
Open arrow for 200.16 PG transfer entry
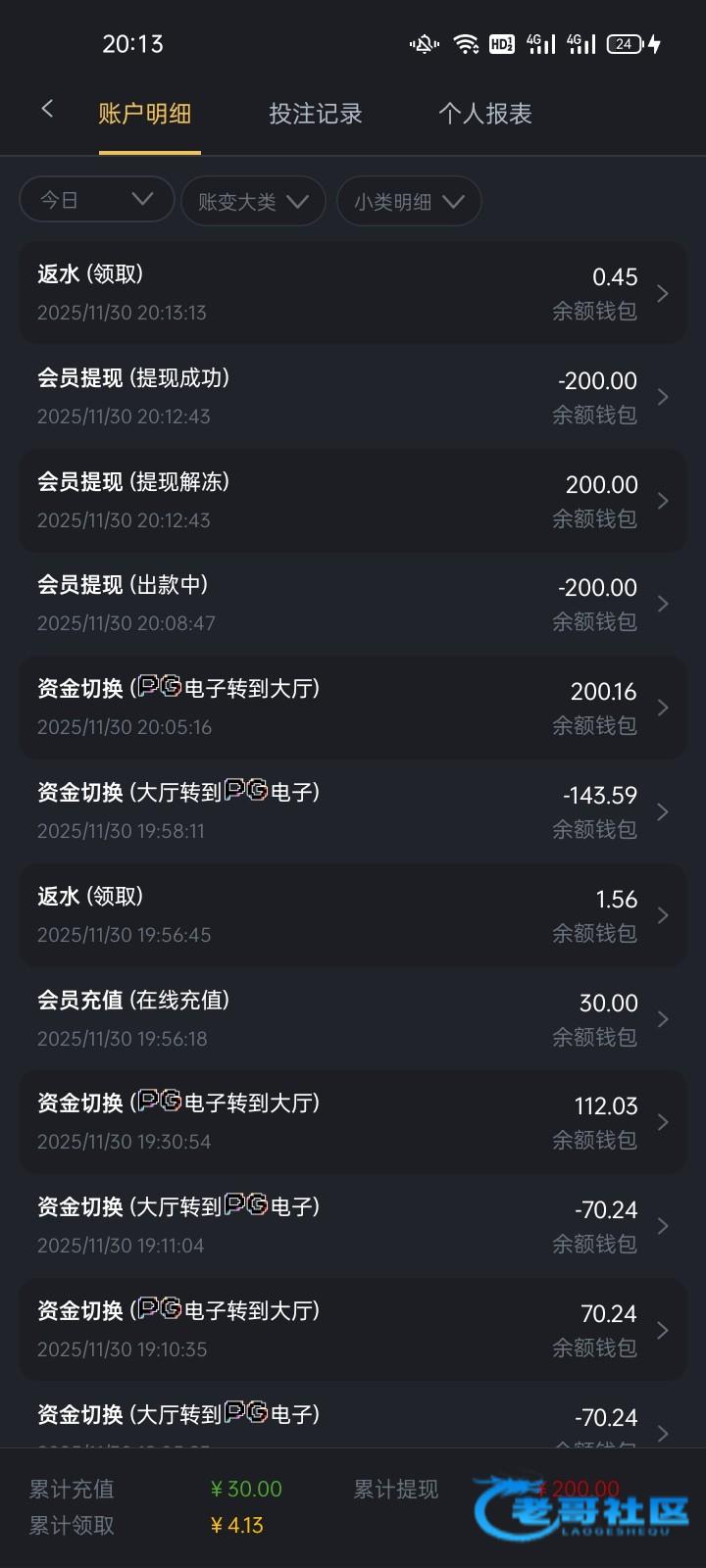663,708
